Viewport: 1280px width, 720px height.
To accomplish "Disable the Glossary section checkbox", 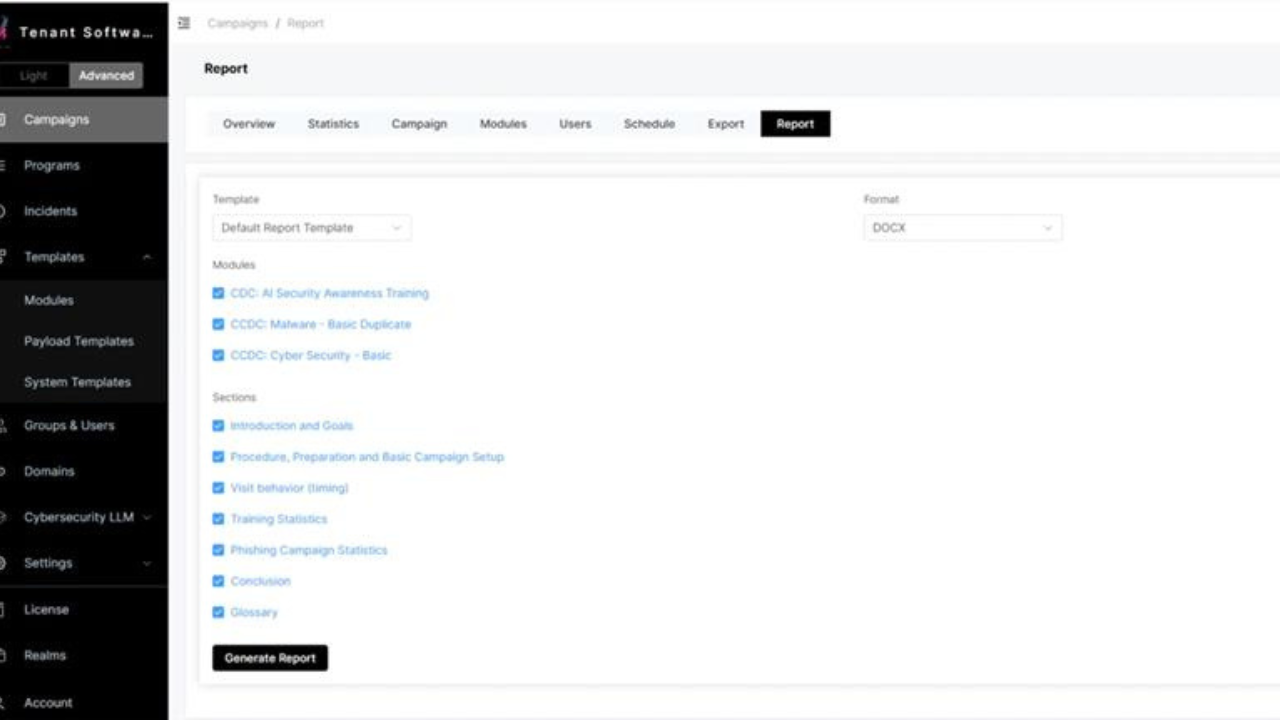I will click(218, 612).
